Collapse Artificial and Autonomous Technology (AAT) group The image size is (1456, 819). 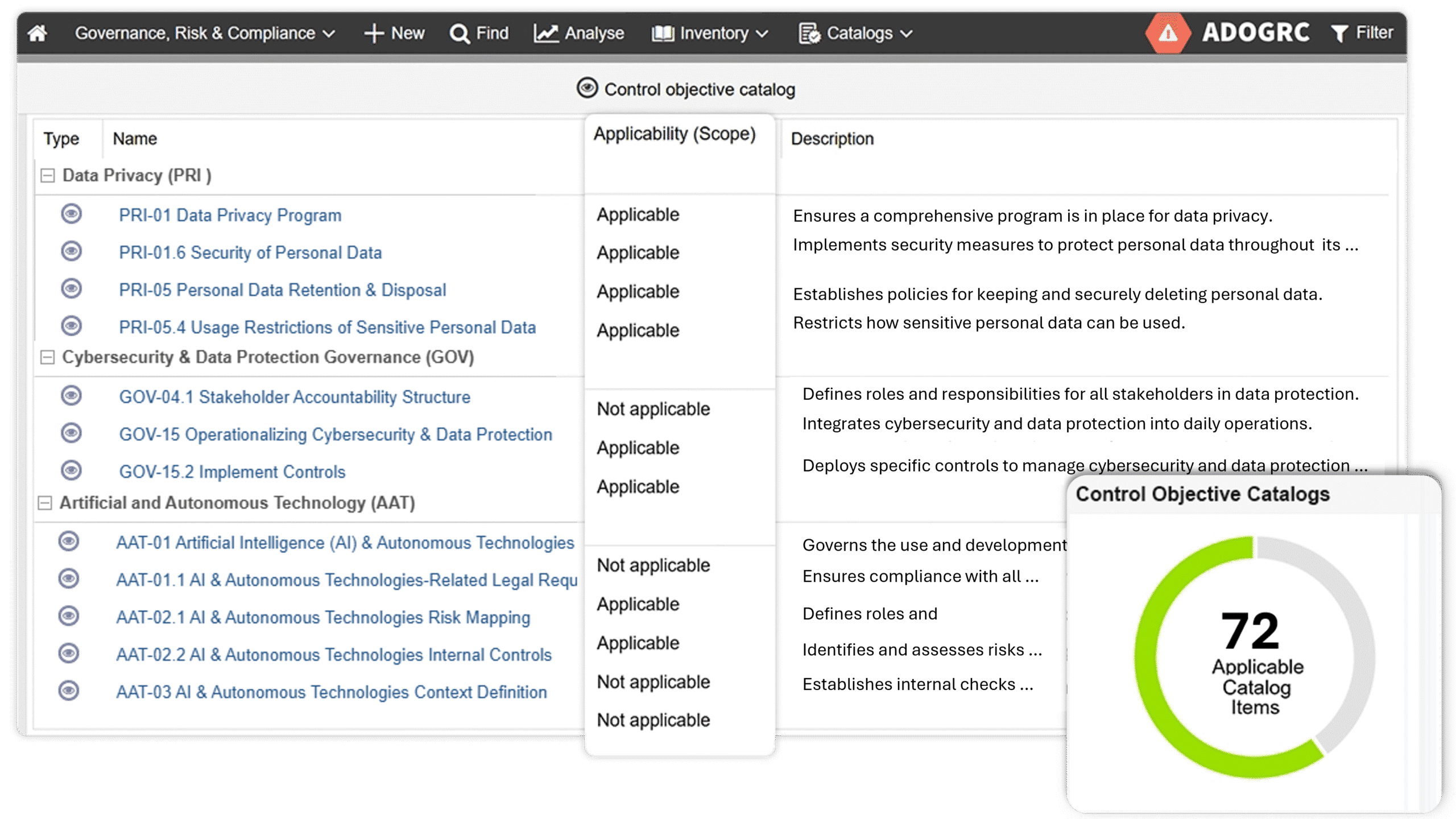[45, 503]
